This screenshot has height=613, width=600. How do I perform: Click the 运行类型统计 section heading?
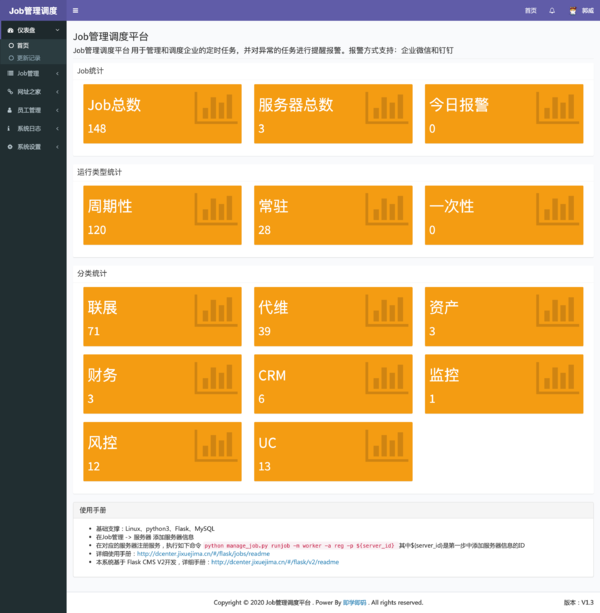pyautogui.click(x=99, y=172)
